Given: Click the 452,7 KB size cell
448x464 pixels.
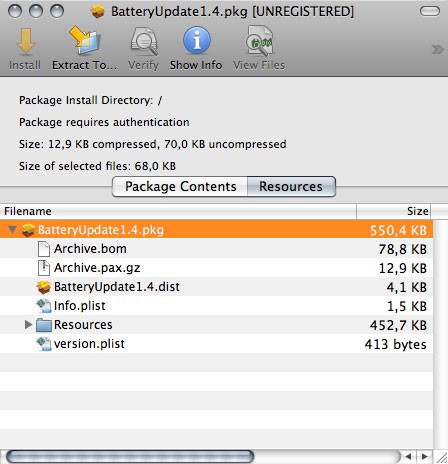Looking at the screenshot, I should click(398, 325).
